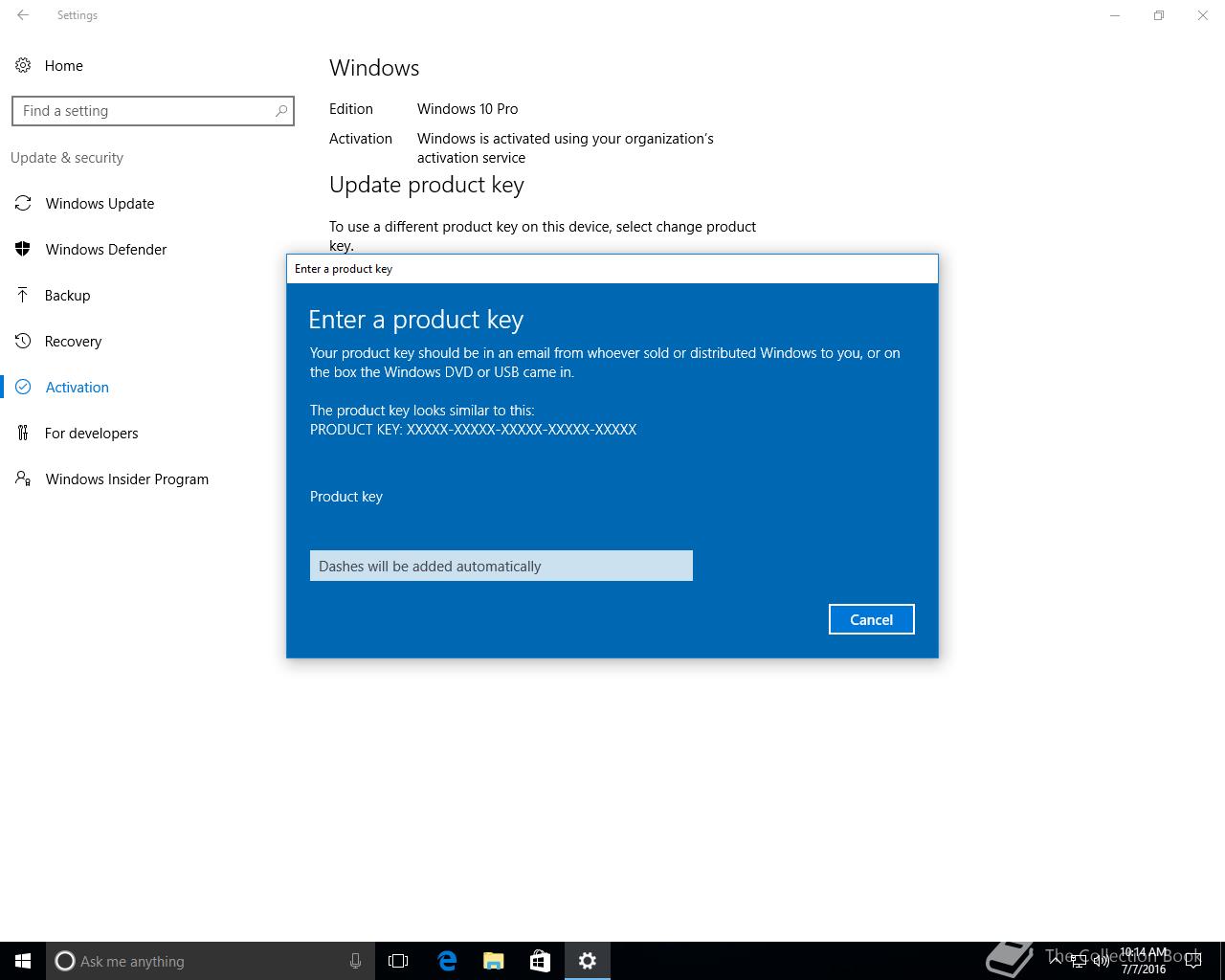
Task: Click the sample 'PRODUCT KEY: XXXXX' text
Action: (473, 429)
